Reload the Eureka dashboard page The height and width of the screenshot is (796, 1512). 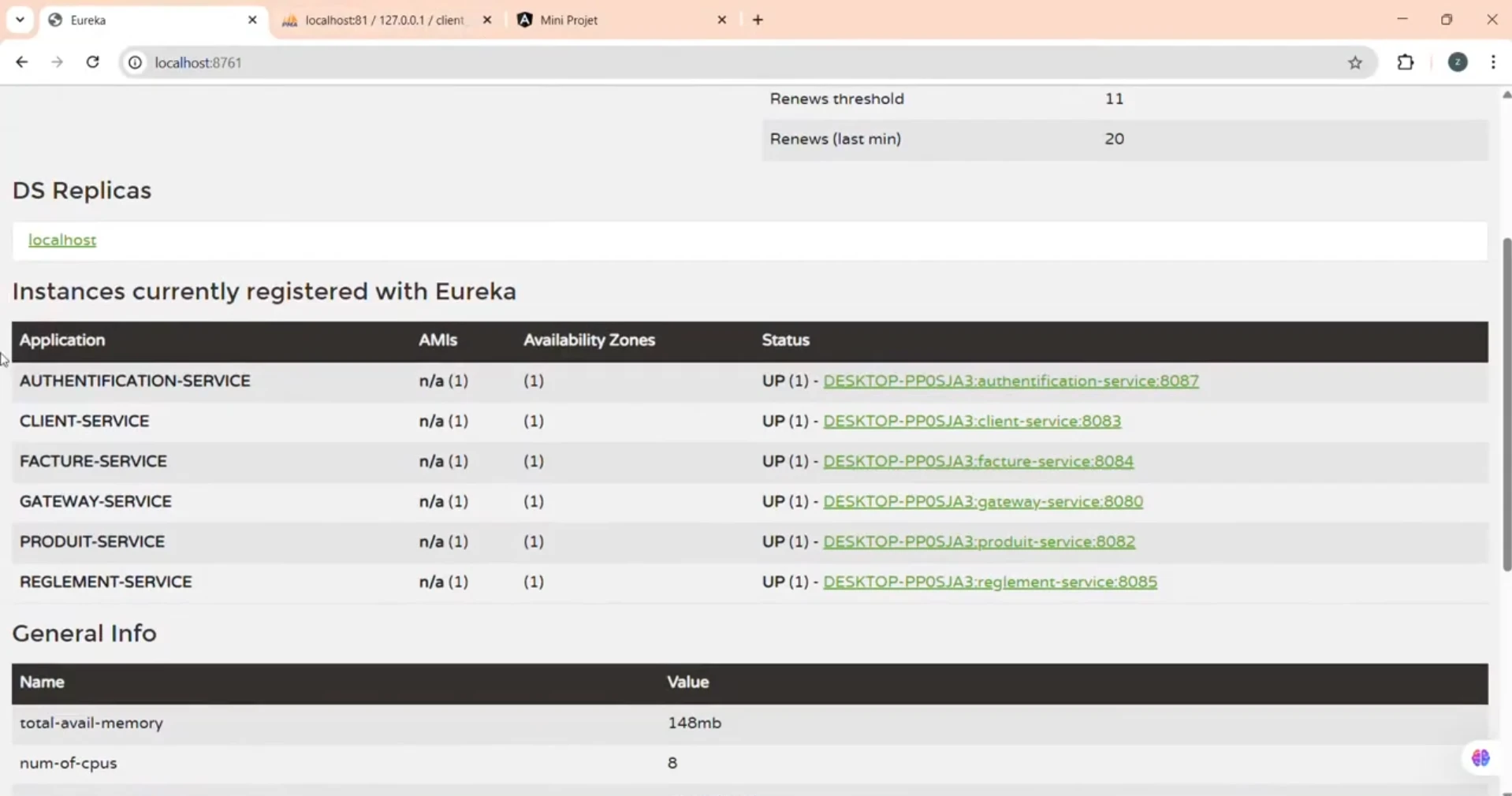click(x=92, y=62)
